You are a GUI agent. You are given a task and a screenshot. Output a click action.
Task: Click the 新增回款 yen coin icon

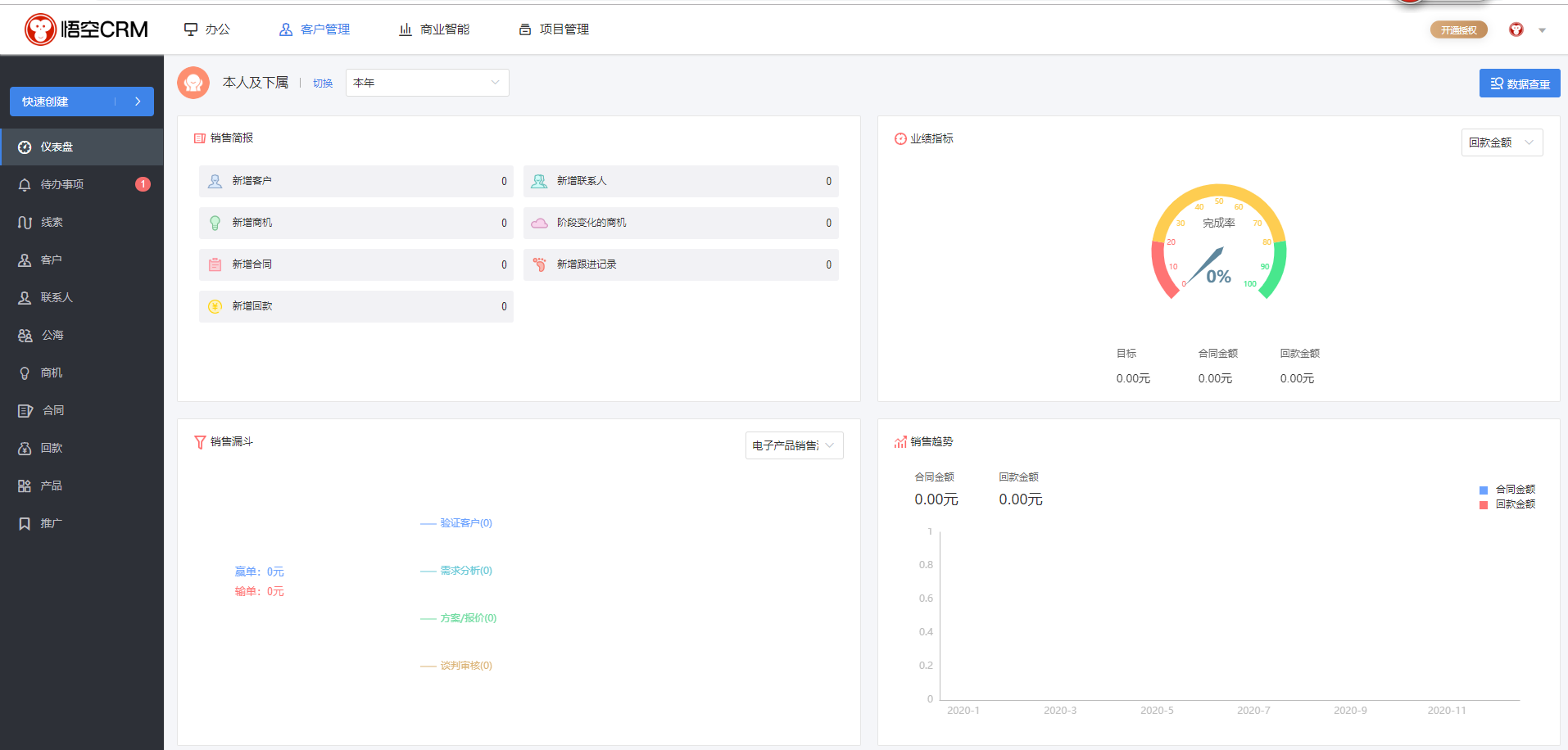[215, 307]
